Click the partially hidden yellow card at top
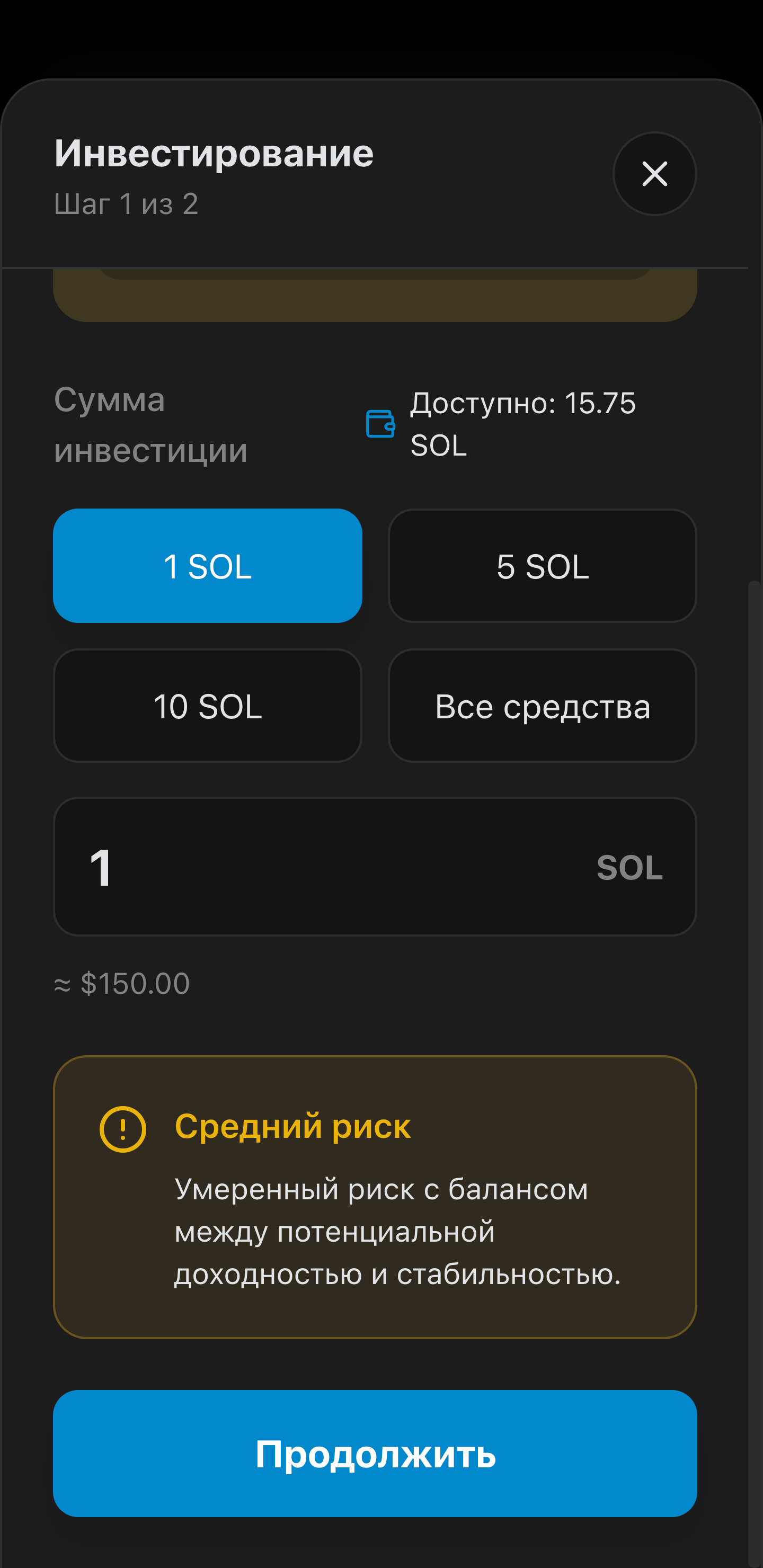This screenshot has width=763, height=1568. [x=375, y=295]
